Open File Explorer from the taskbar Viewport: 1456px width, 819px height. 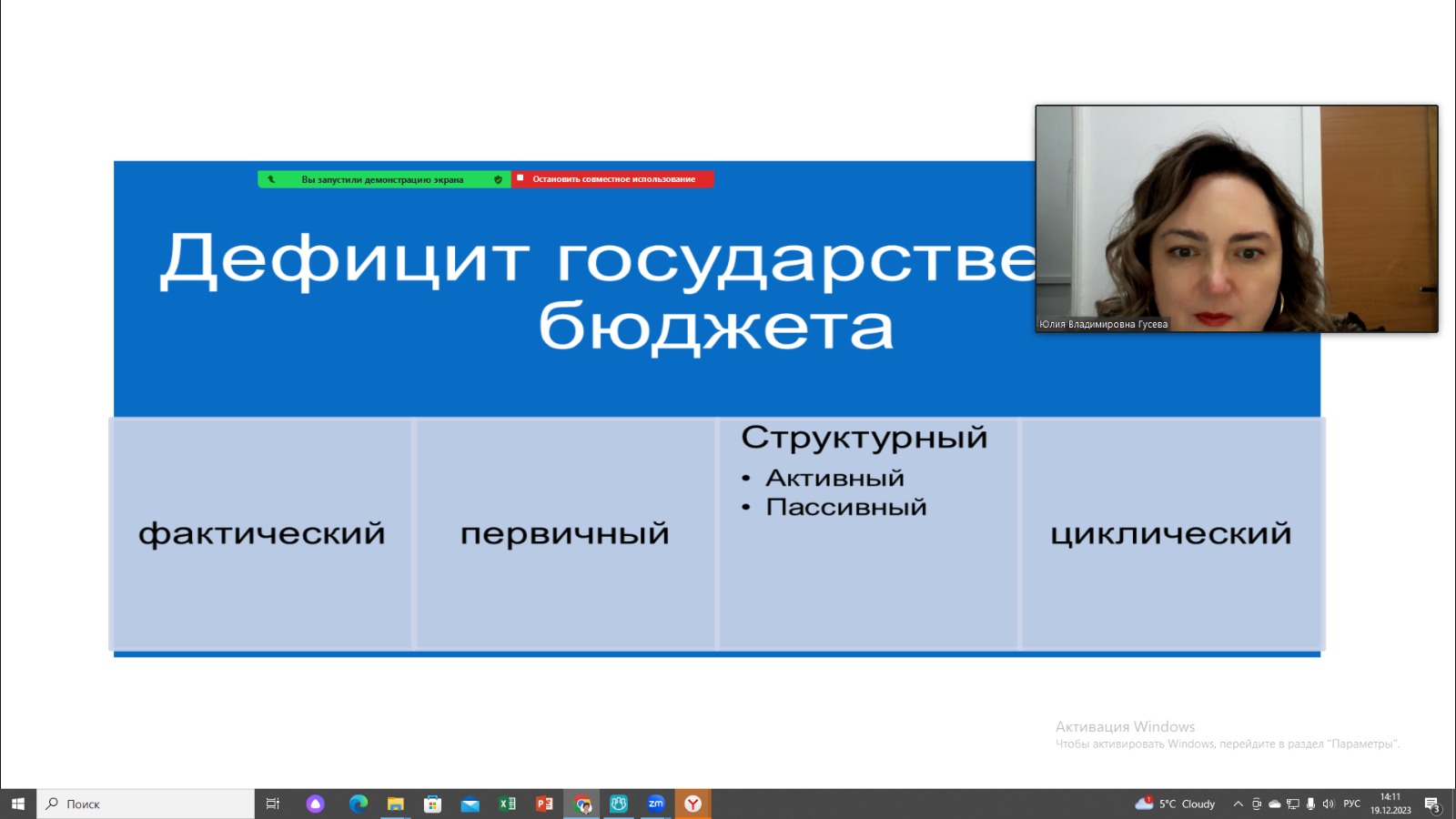pyautogui.click(x=395, y=804)
